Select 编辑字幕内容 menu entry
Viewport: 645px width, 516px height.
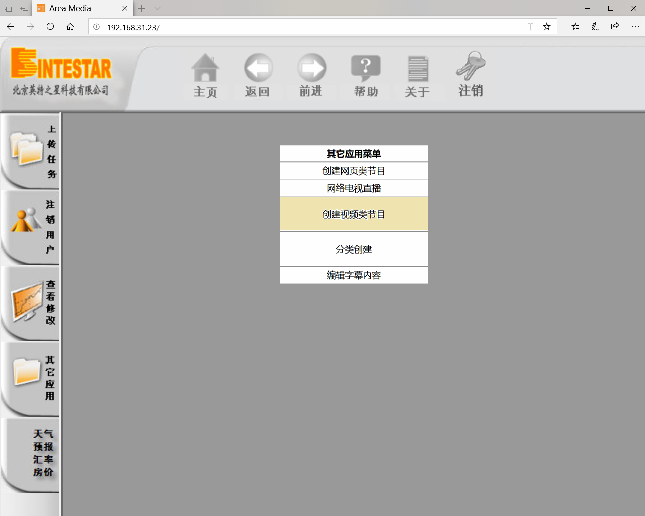(x=354, y=275)
